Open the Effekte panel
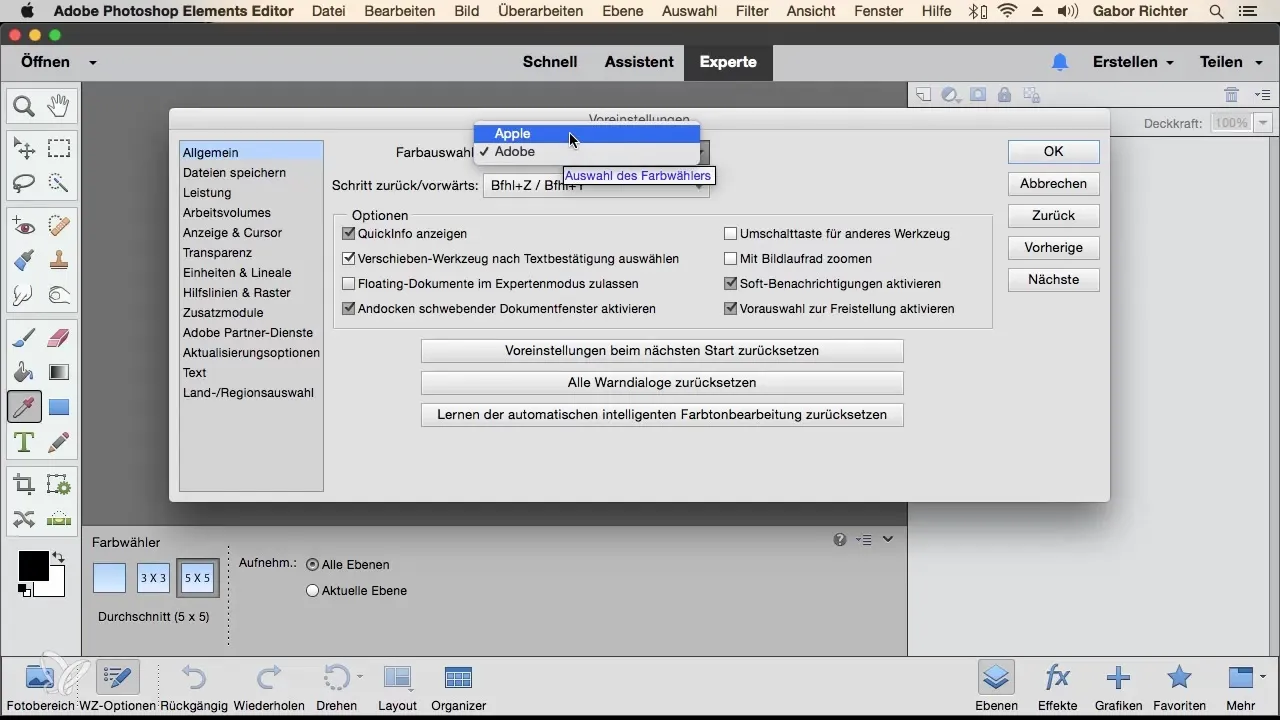The image size is (1280, 720). pos(1057,687)
